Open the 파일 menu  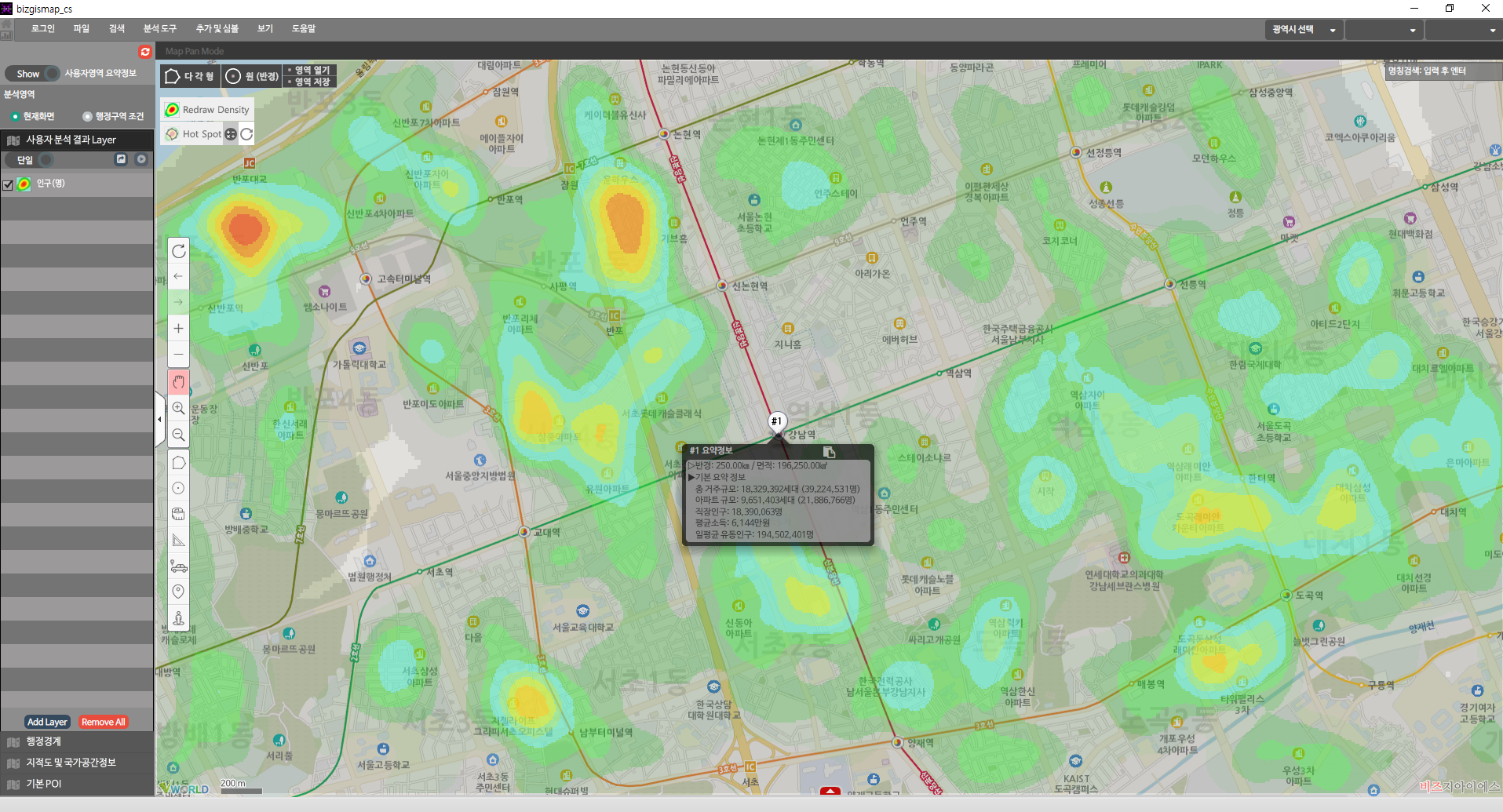[82, 29]
